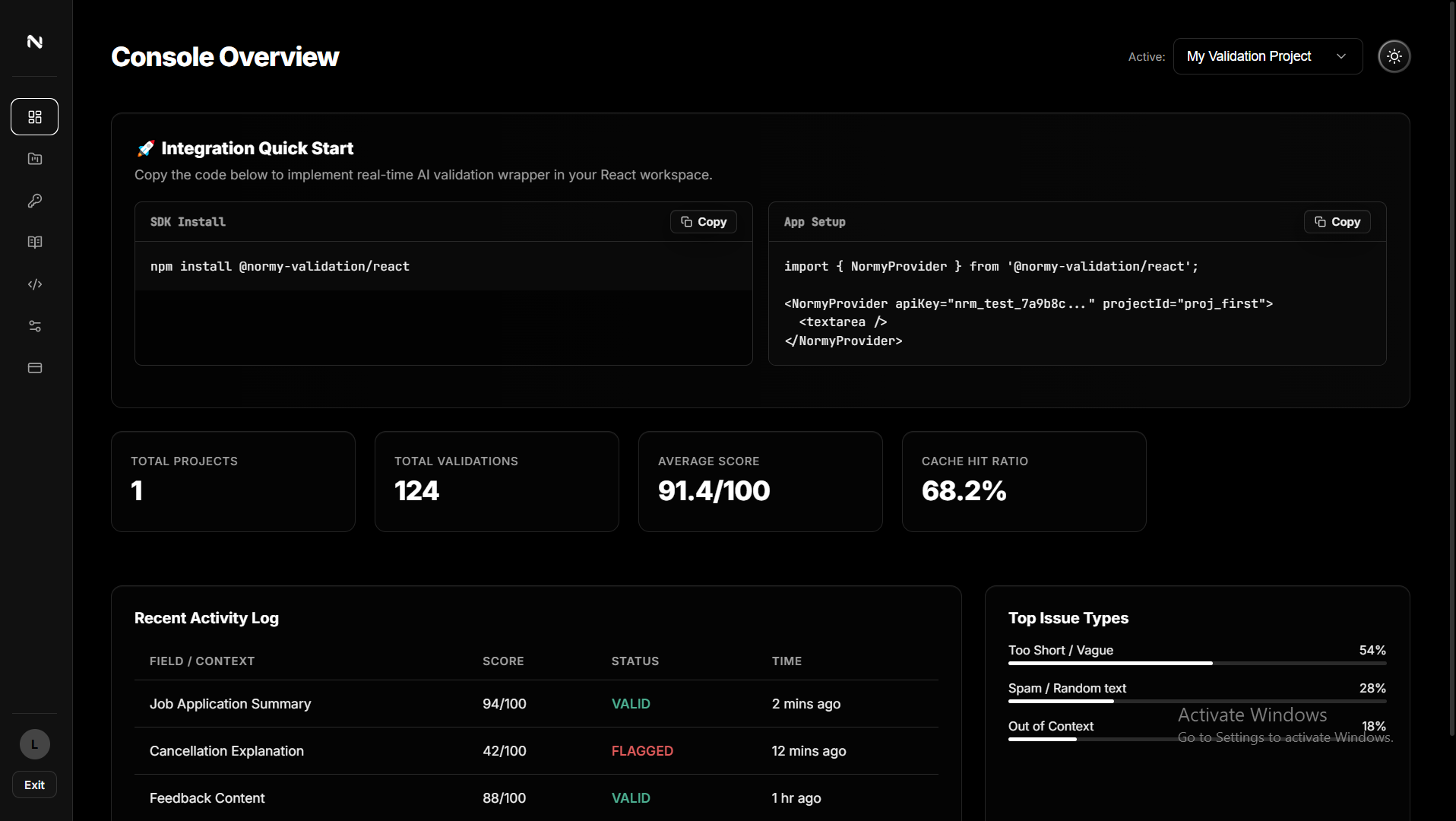Viewport: 1456px width, 821px height.
Task: Click the Too Short / Vague progress bar
Action: pos(1197,664)
